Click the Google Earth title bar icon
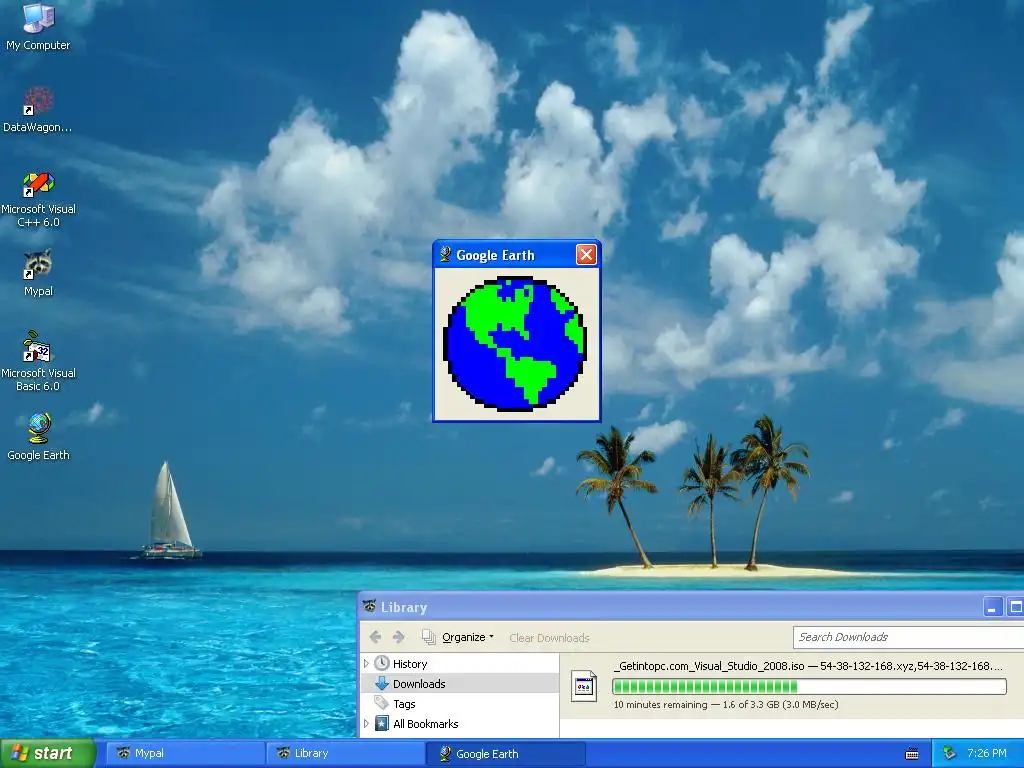 (445, 254)
